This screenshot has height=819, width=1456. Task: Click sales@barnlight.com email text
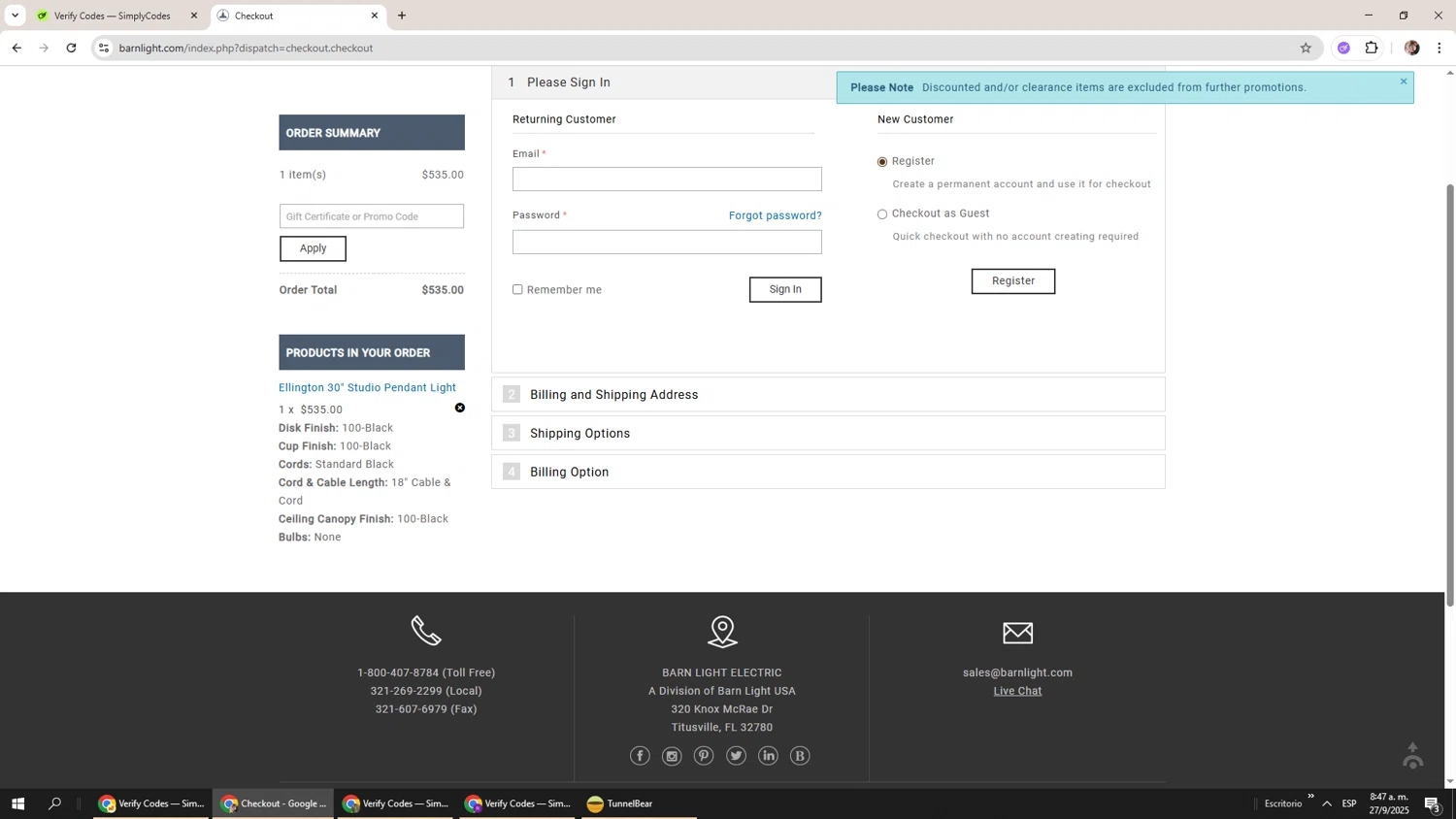[1017, 672]
